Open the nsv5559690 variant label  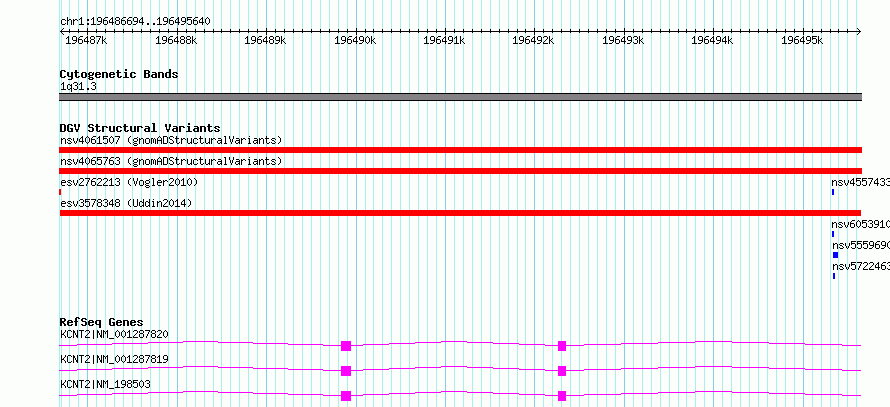click(x=861, y=245)
